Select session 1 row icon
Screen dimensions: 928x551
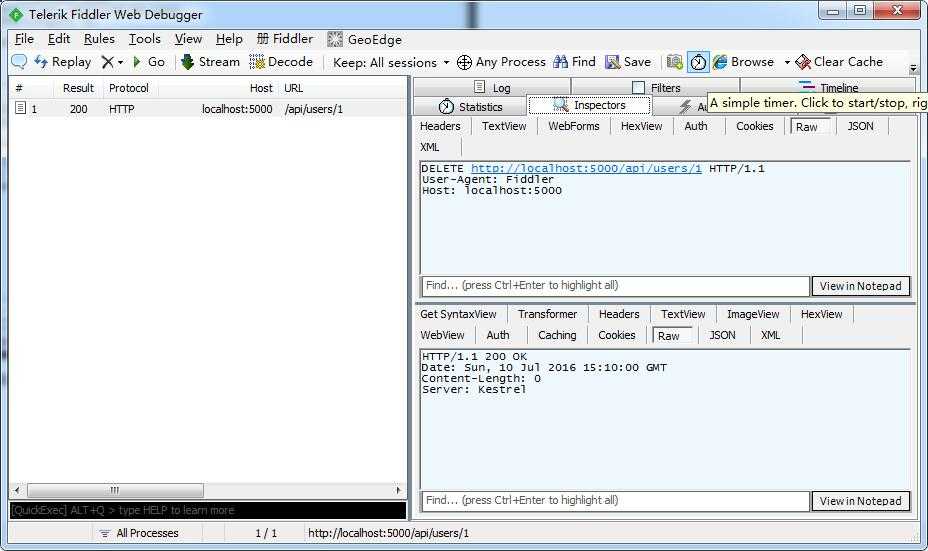click(20, 108)
